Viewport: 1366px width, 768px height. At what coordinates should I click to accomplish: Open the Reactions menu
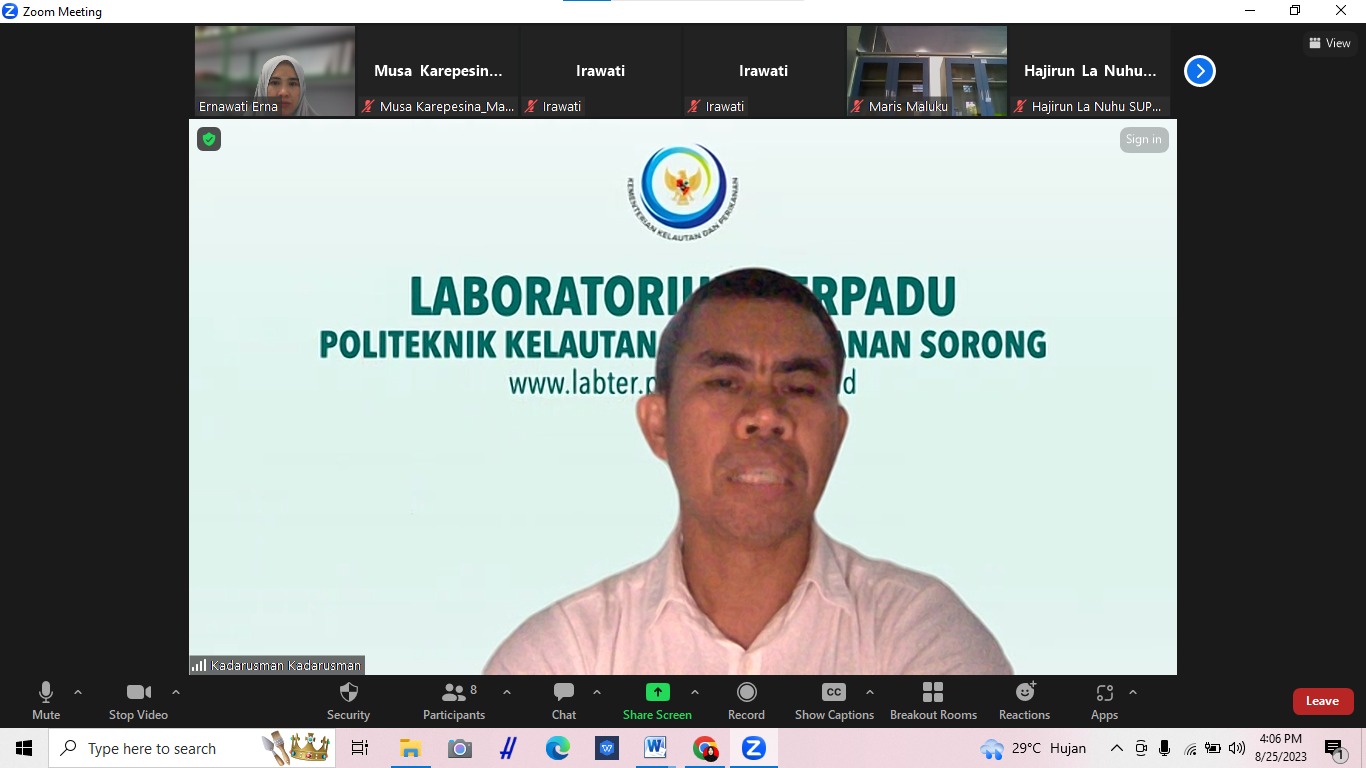click(x=1024, y=701)
